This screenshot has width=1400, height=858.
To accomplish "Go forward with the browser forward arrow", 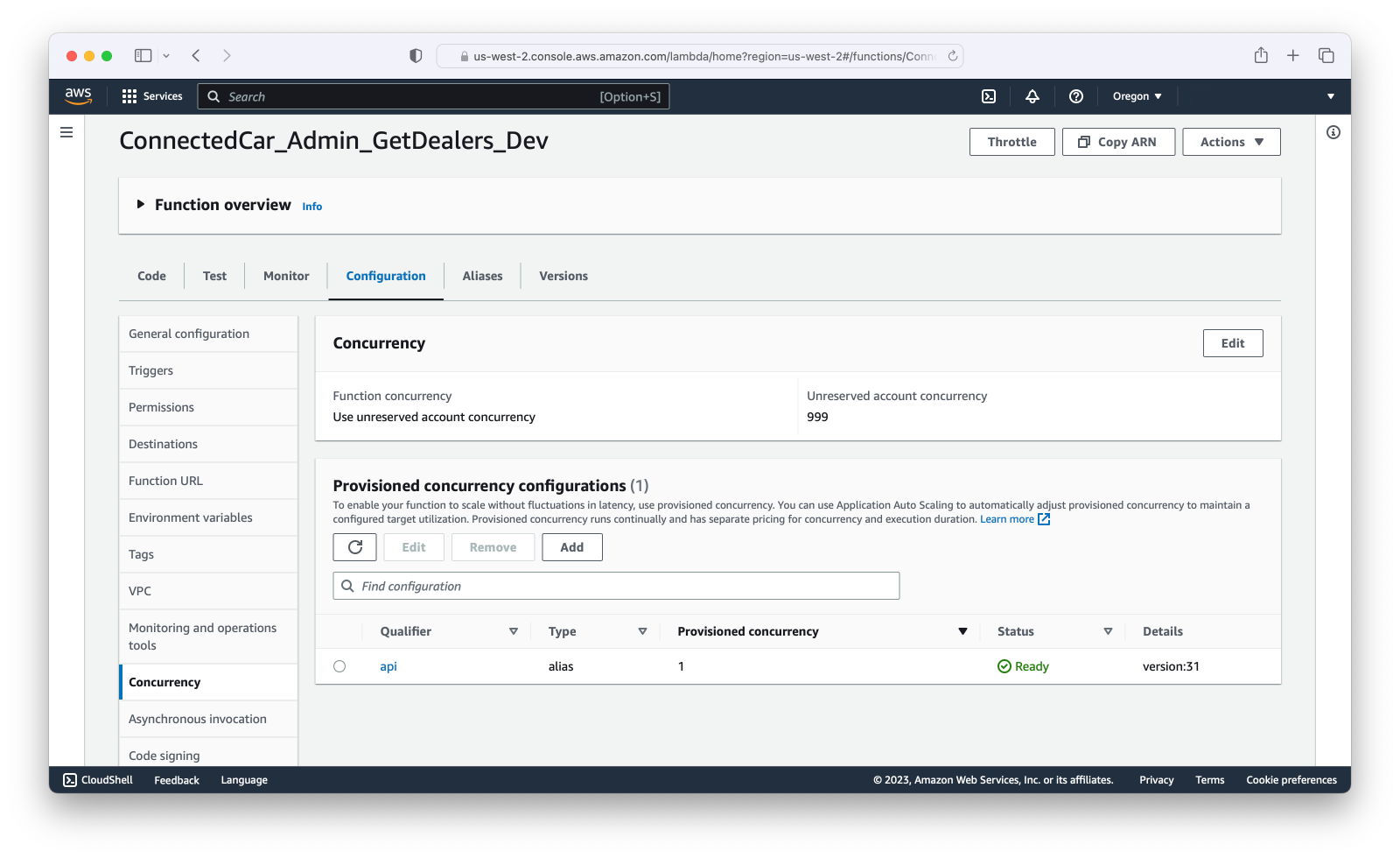I will pyautogui.click(x=227, y=56).
